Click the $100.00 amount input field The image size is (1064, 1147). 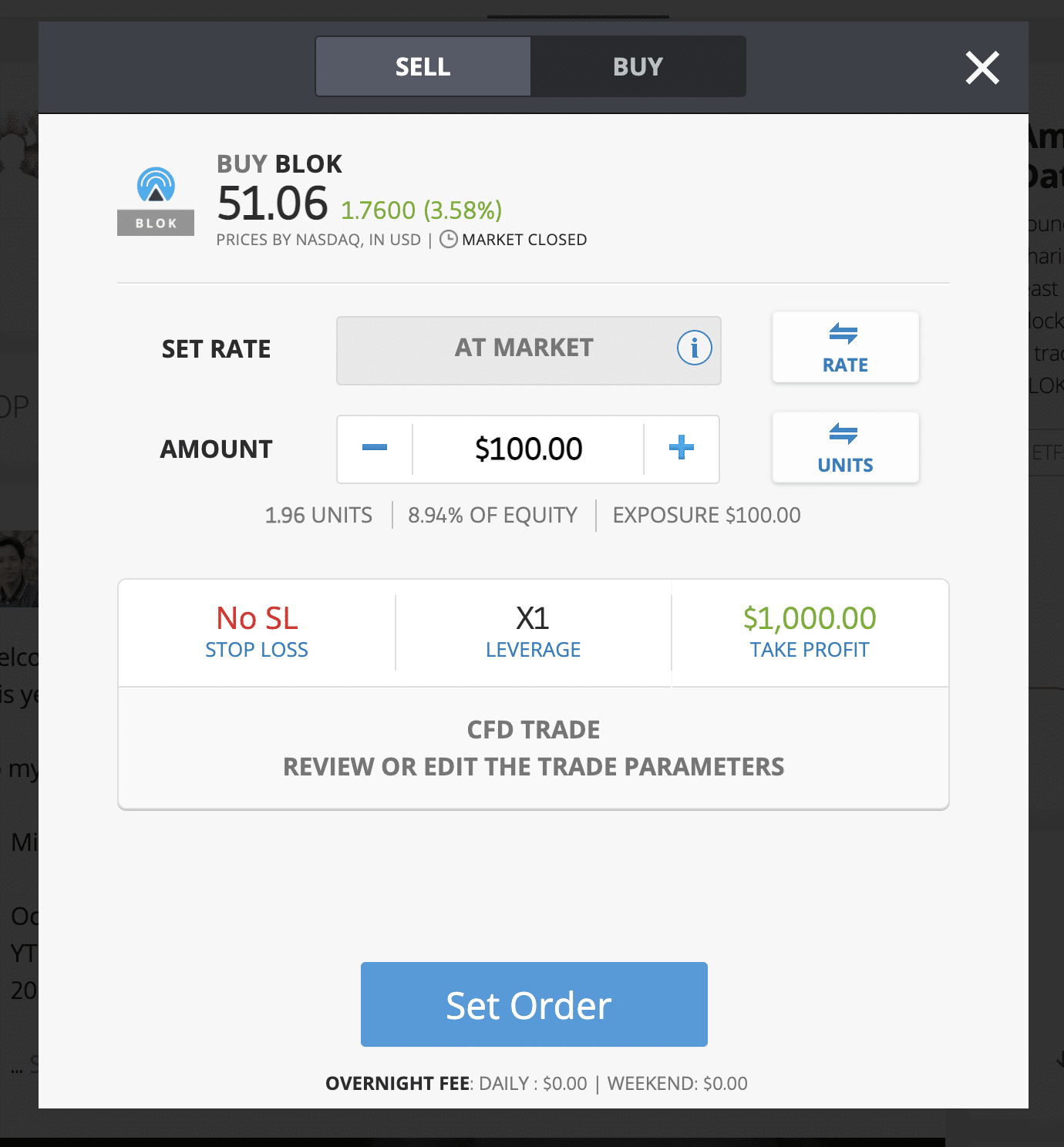coord(528,449)
